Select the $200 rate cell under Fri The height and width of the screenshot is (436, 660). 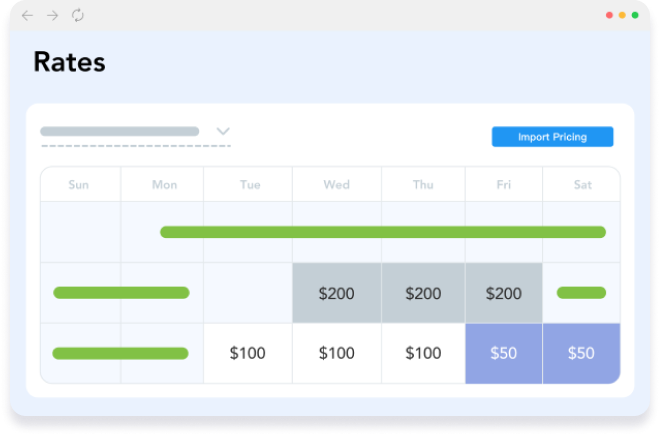(x=503, y=294)
